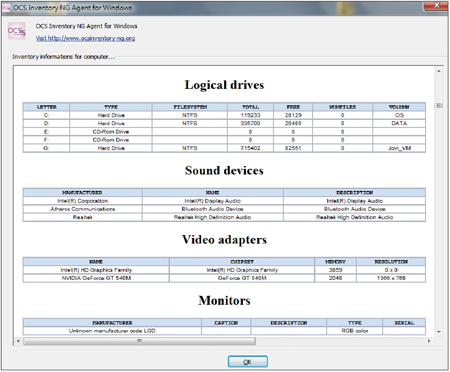450x372 pixels.
Task: Click free space value 28129
Action: tap(293, 115)
